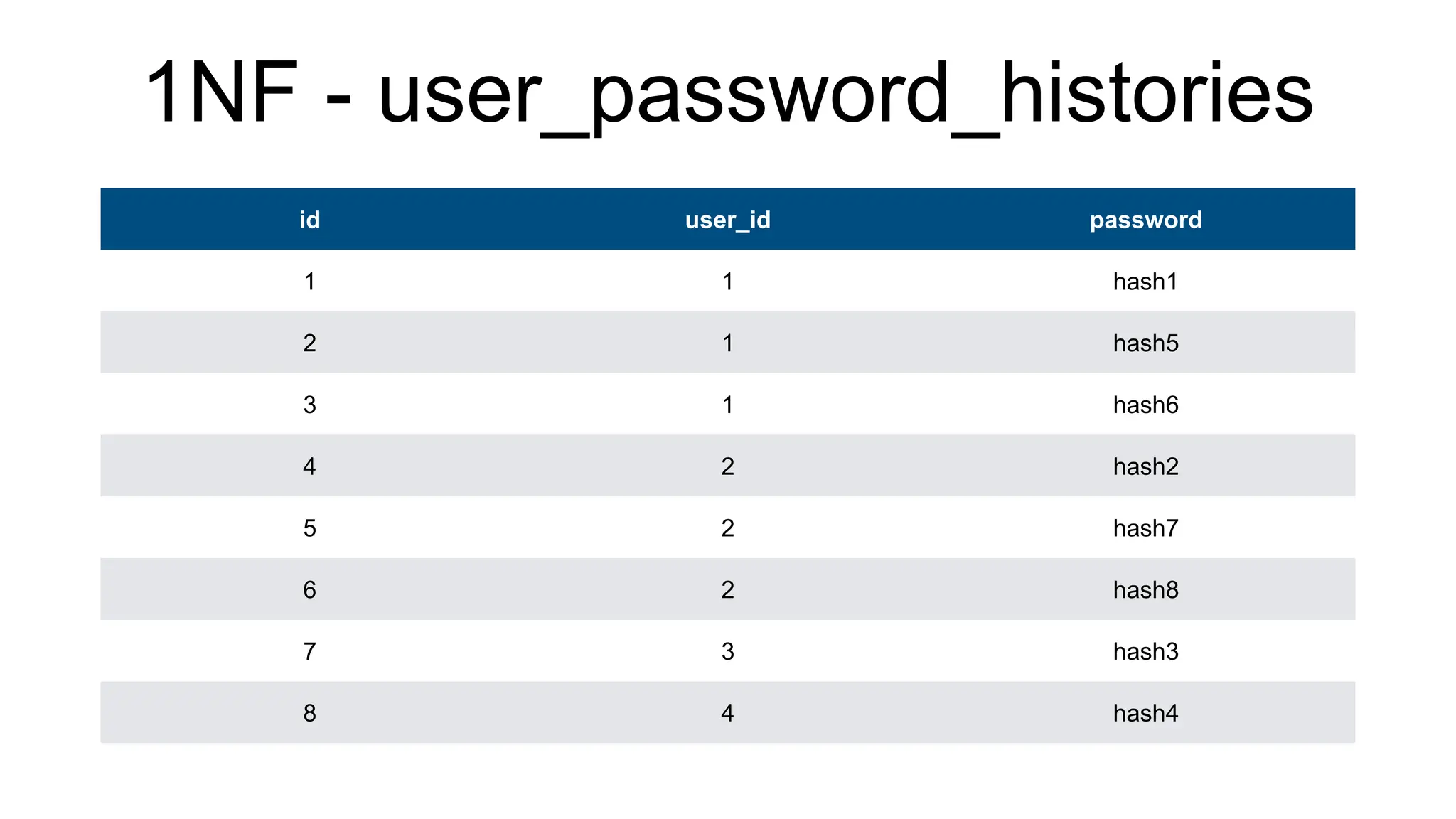Screen dimensions: 1456x819
Task: Select the hash8 password cell
Action: coord(1145,589)
